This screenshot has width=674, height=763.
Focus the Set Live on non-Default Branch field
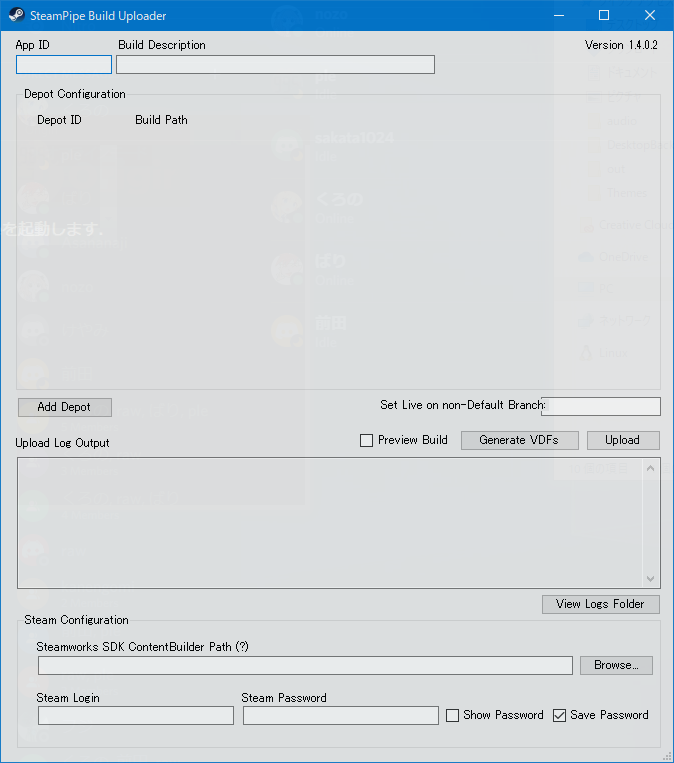pyautogui.click(x=601, y=406)
